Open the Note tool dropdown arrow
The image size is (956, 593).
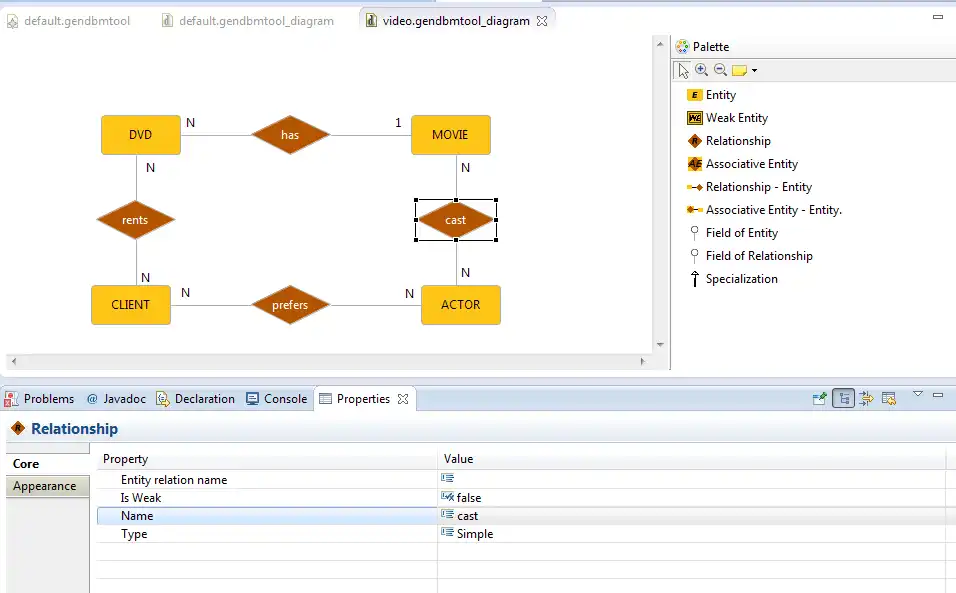[755, 71]
